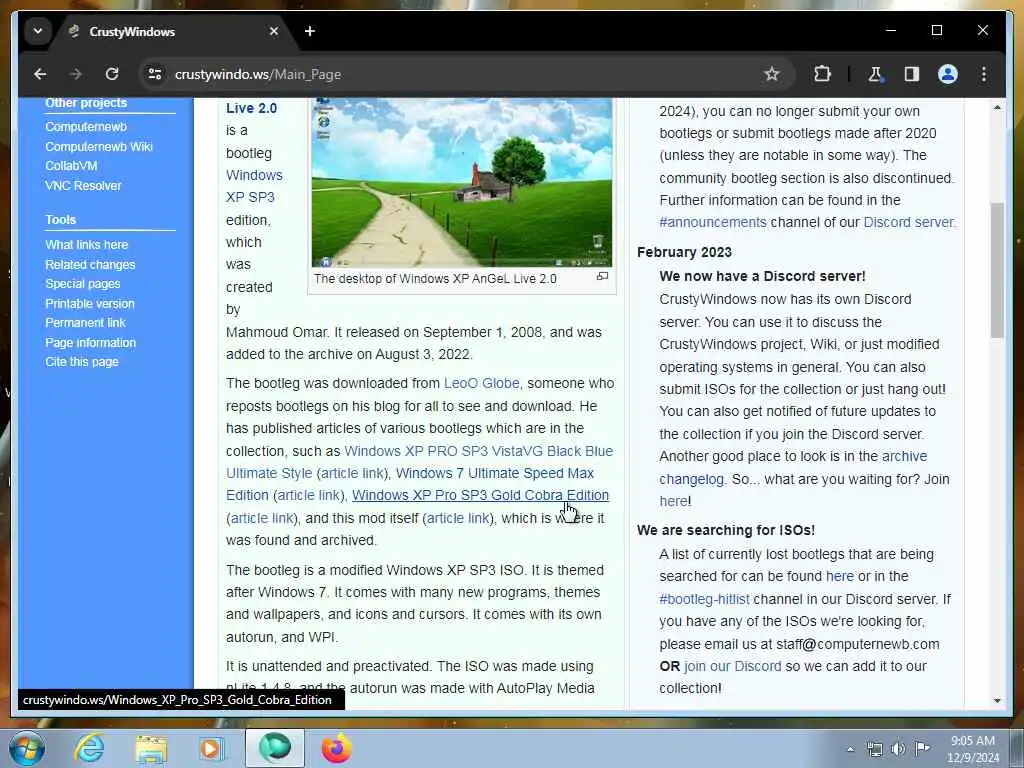Viewport: 1024px width, 768px height.
Task: Click the vertical scrollbar thumb
Action: [997, 270]
